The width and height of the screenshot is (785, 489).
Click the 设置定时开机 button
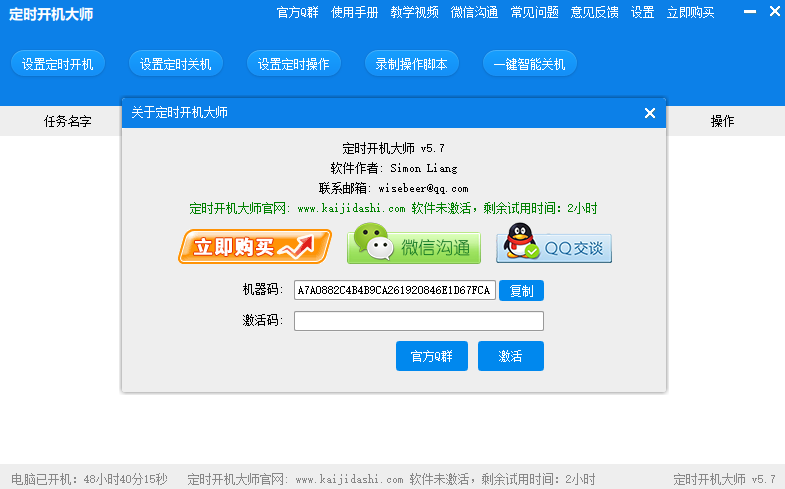point(58,64)
